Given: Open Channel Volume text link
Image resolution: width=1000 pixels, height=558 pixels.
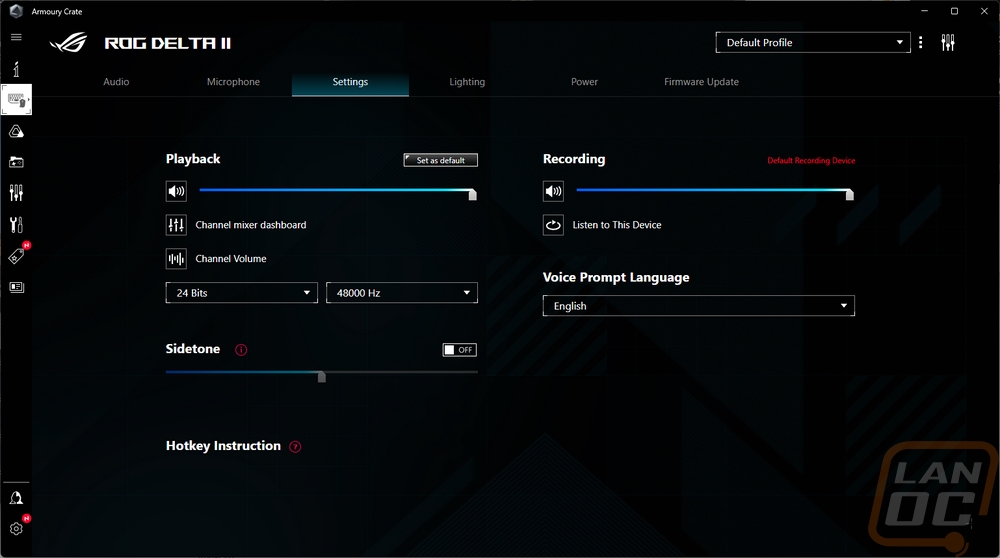Looking at the screenshot, I should pyautogui.click(x=231, y=258).
